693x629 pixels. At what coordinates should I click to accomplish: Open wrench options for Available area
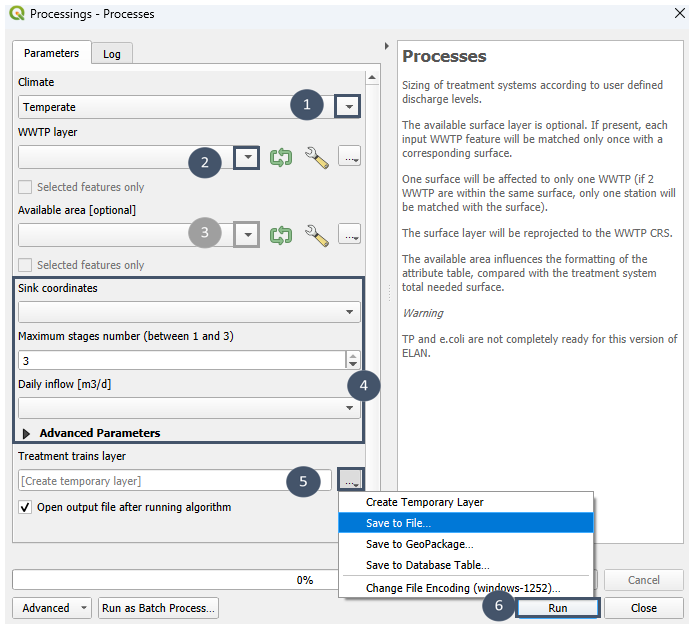tap(316, 235)
